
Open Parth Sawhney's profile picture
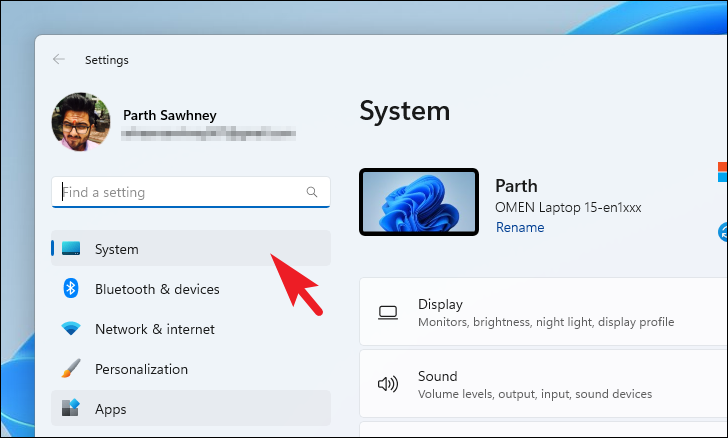81,122
